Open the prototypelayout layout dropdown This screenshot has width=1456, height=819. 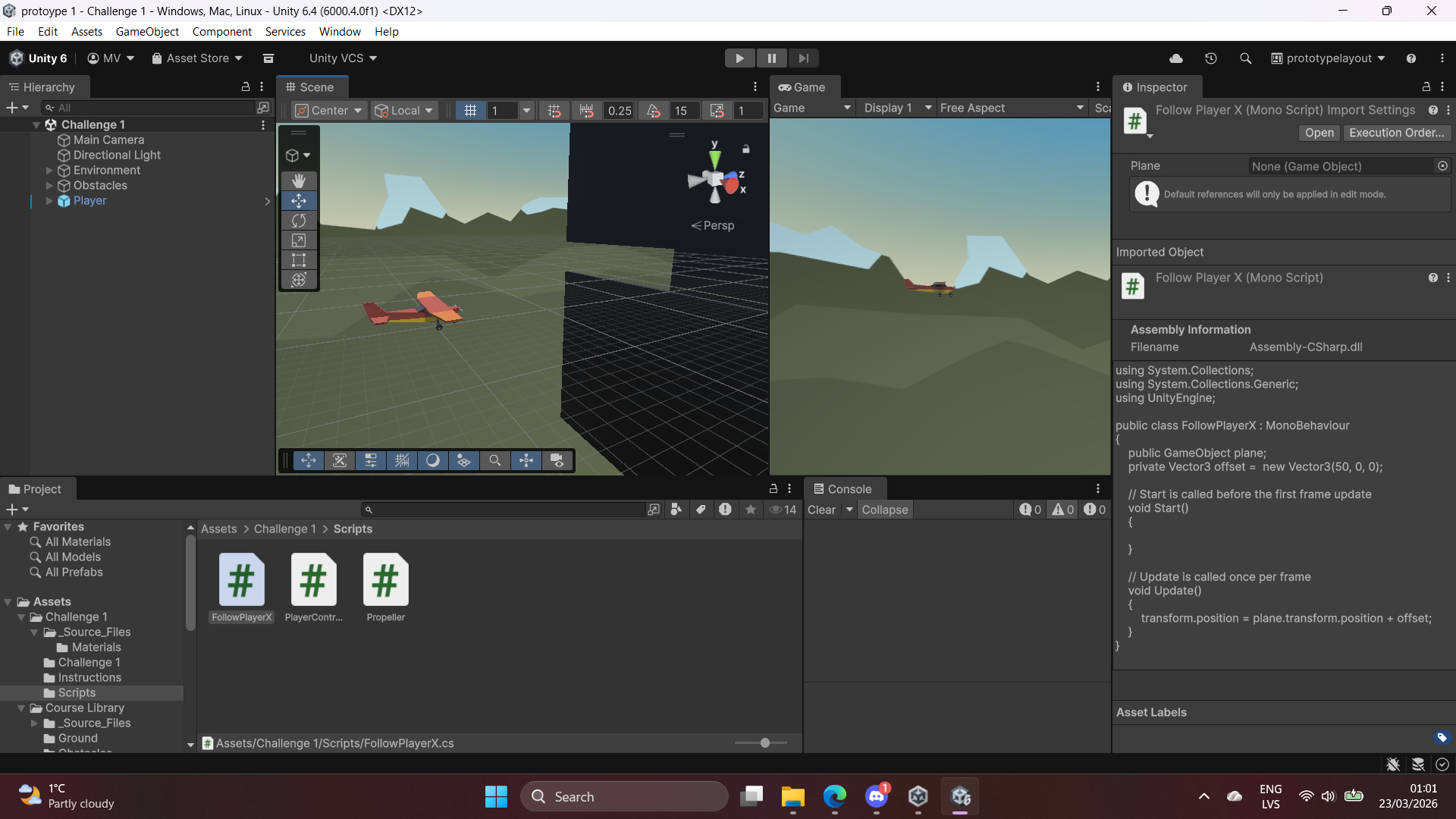point(1329,58)
